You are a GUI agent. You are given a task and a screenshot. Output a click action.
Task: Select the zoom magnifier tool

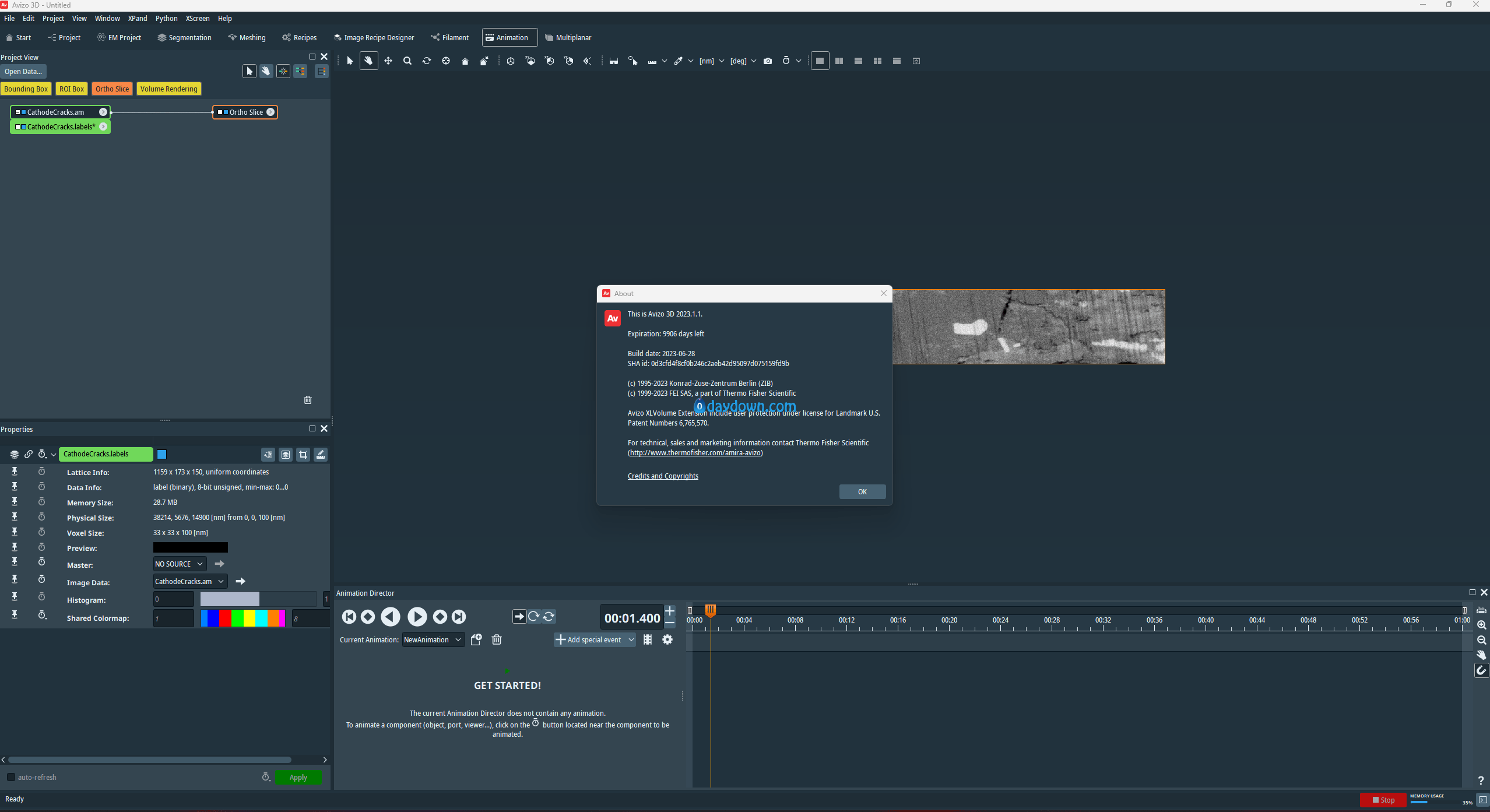[407, 61]
